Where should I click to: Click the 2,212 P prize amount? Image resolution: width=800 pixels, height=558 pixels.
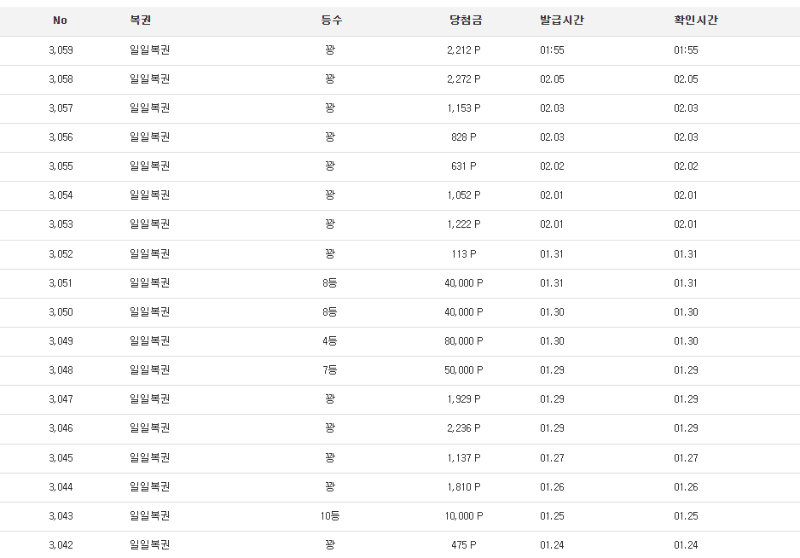tap(464, 50)
